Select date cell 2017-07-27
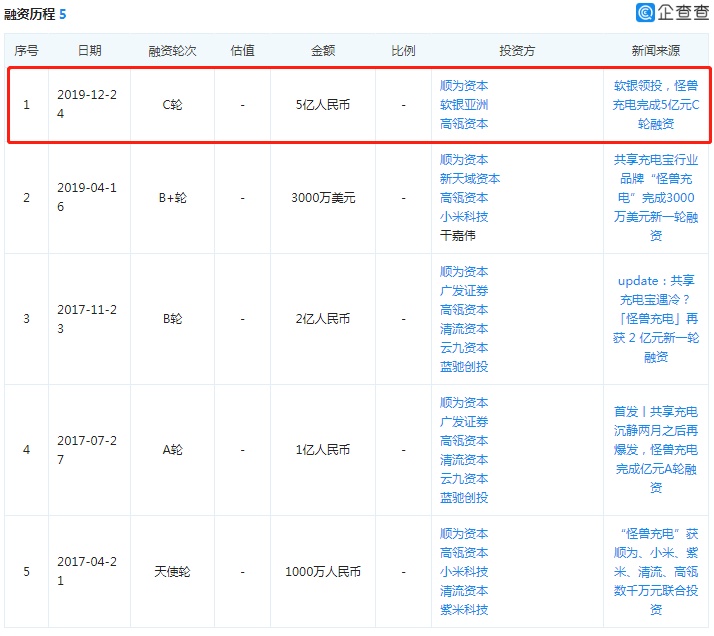714x636 pixels. click(x=87, y=450)
